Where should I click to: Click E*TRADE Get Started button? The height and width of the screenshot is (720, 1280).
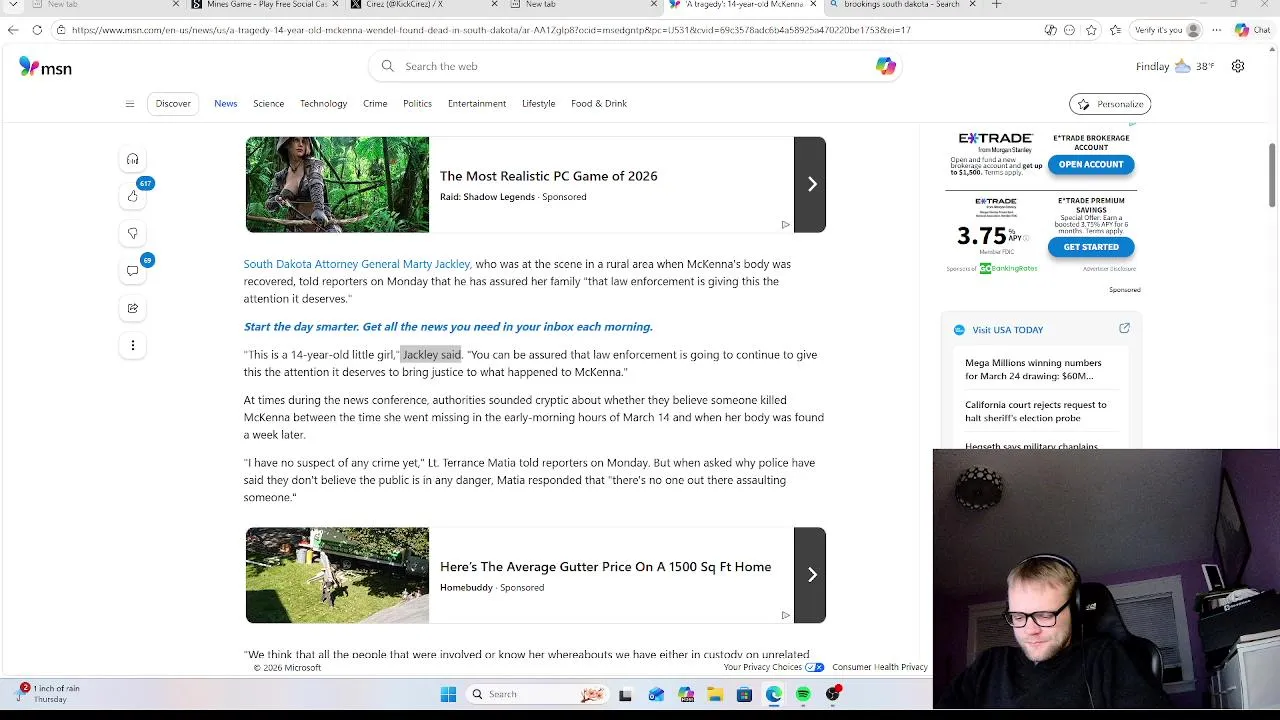tap(1091, 247)
